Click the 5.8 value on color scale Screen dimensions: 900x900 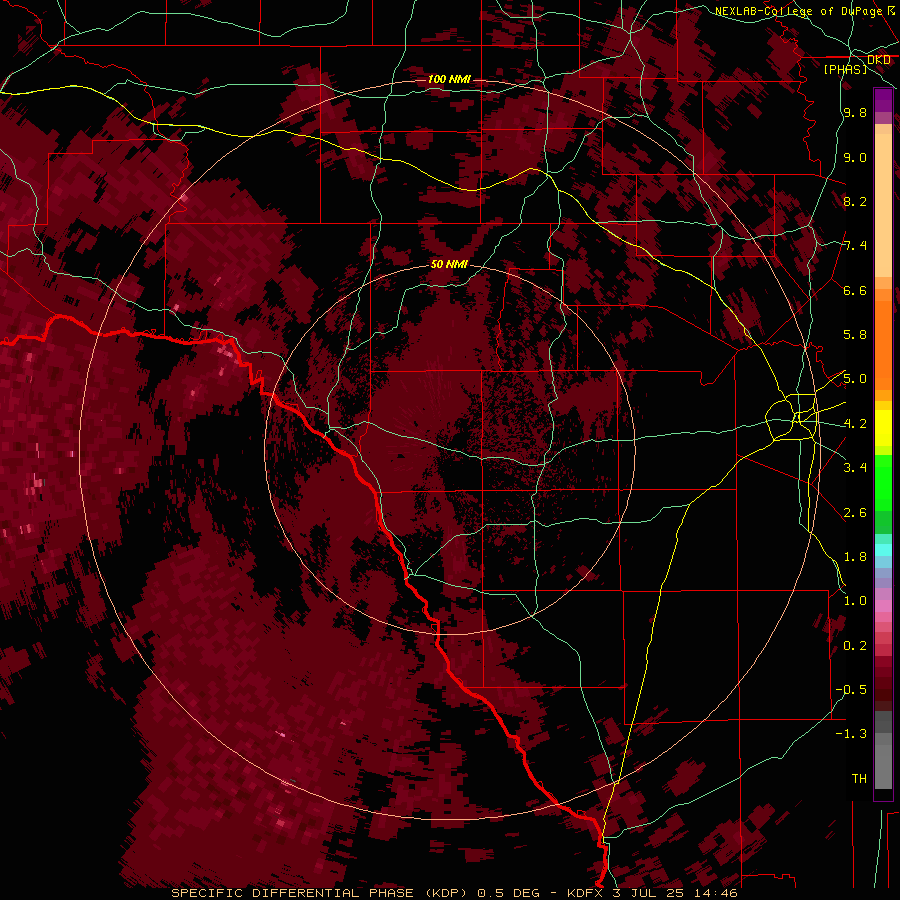click(x=855, y=335)
